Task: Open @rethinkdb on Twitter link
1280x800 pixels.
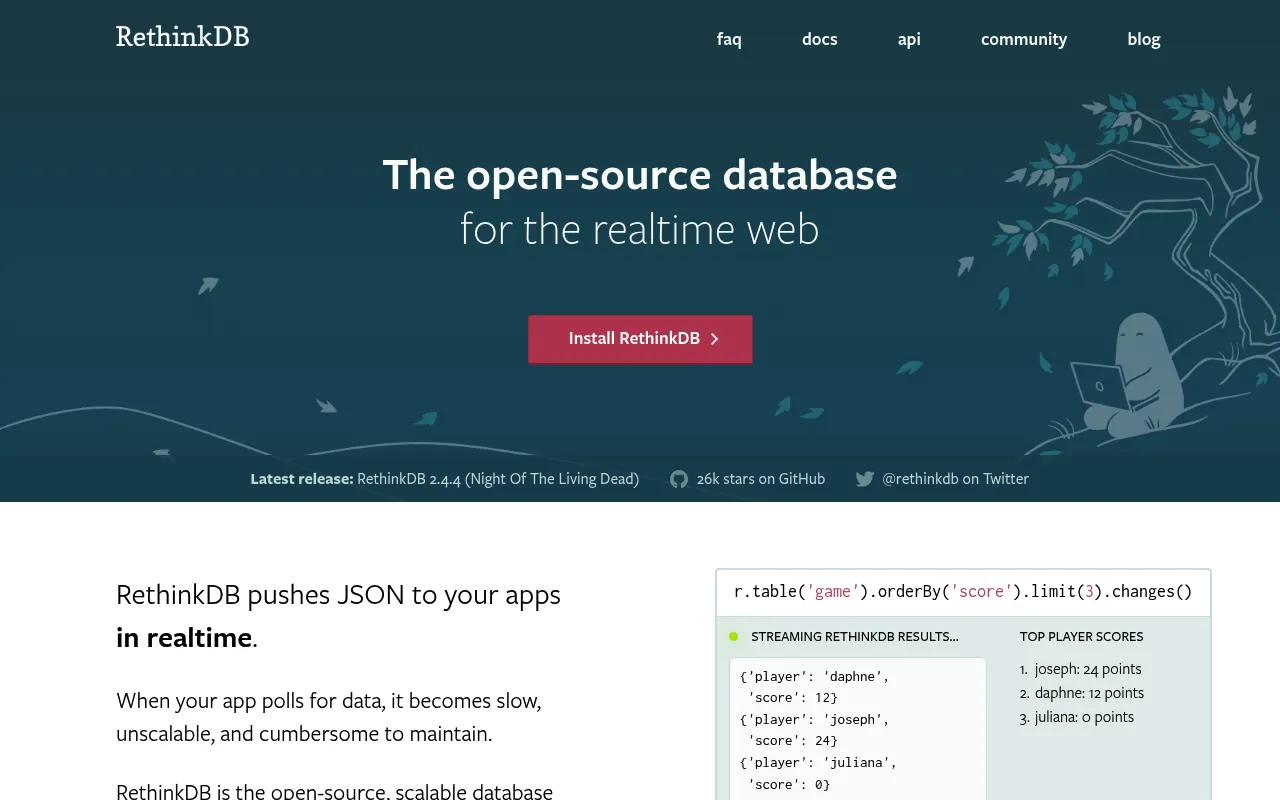Action: point(955,479)
